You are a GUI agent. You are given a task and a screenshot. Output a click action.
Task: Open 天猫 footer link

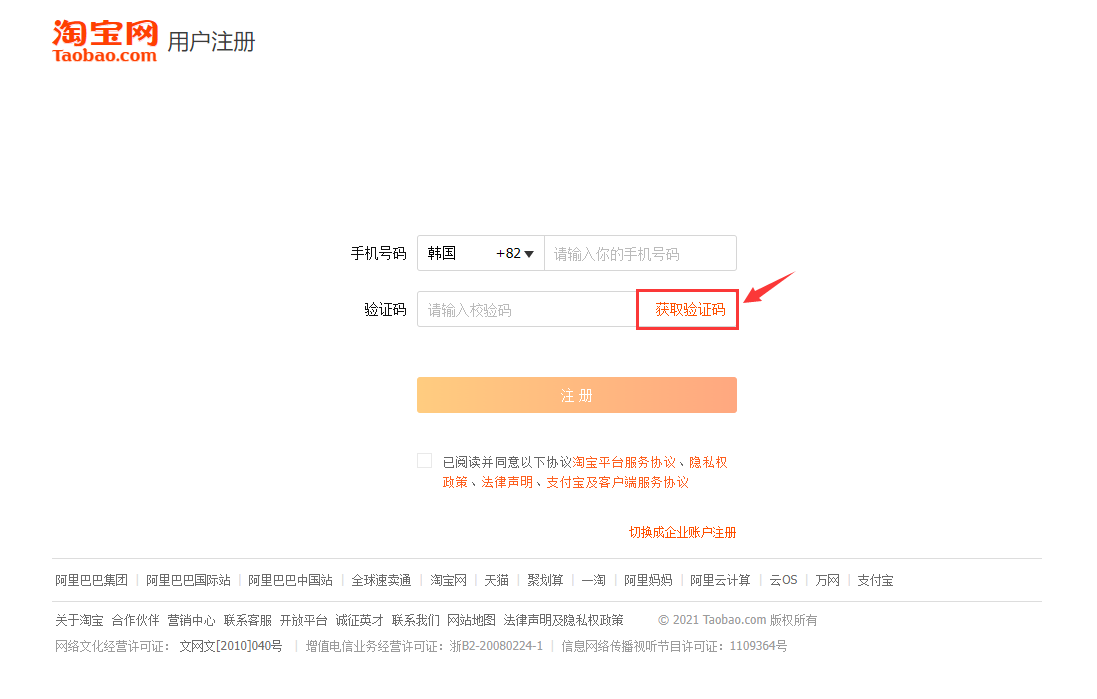click(497, 580)
